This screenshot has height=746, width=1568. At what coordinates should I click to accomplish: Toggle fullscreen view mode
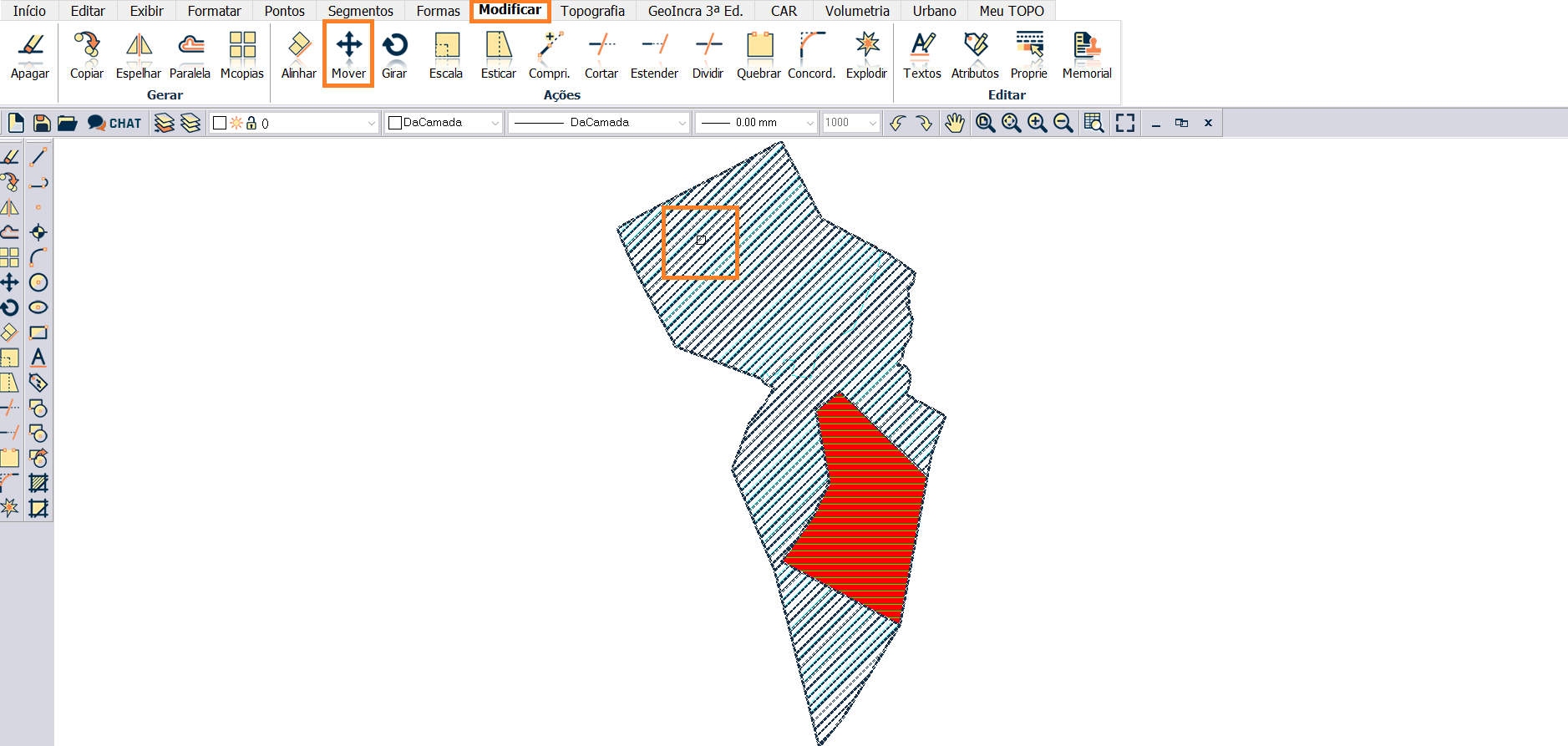[x=1125, y=123]
